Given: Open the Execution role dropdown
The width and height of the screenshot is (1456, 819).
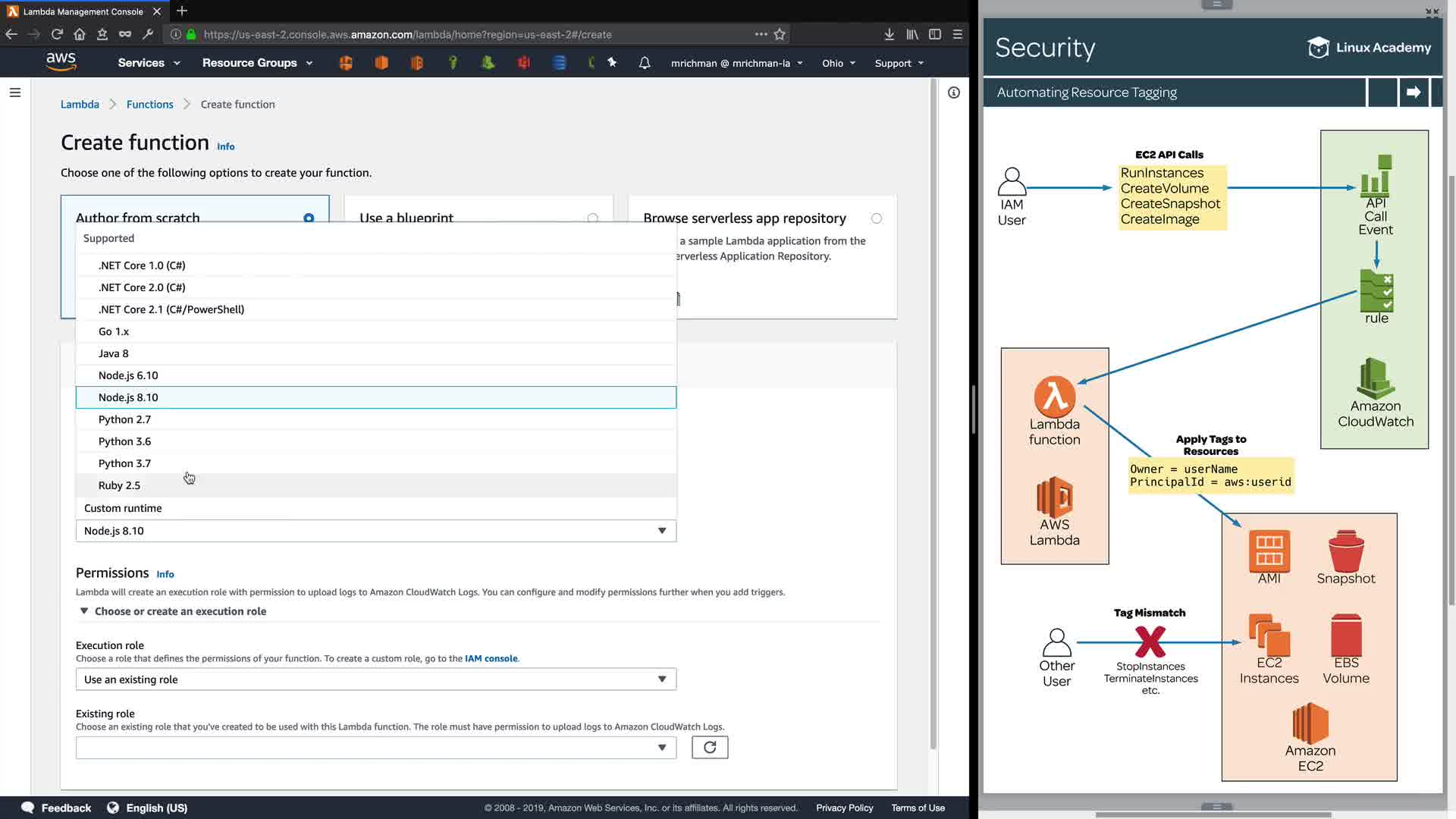Looking at the screenshot, I should coord(375,679).
